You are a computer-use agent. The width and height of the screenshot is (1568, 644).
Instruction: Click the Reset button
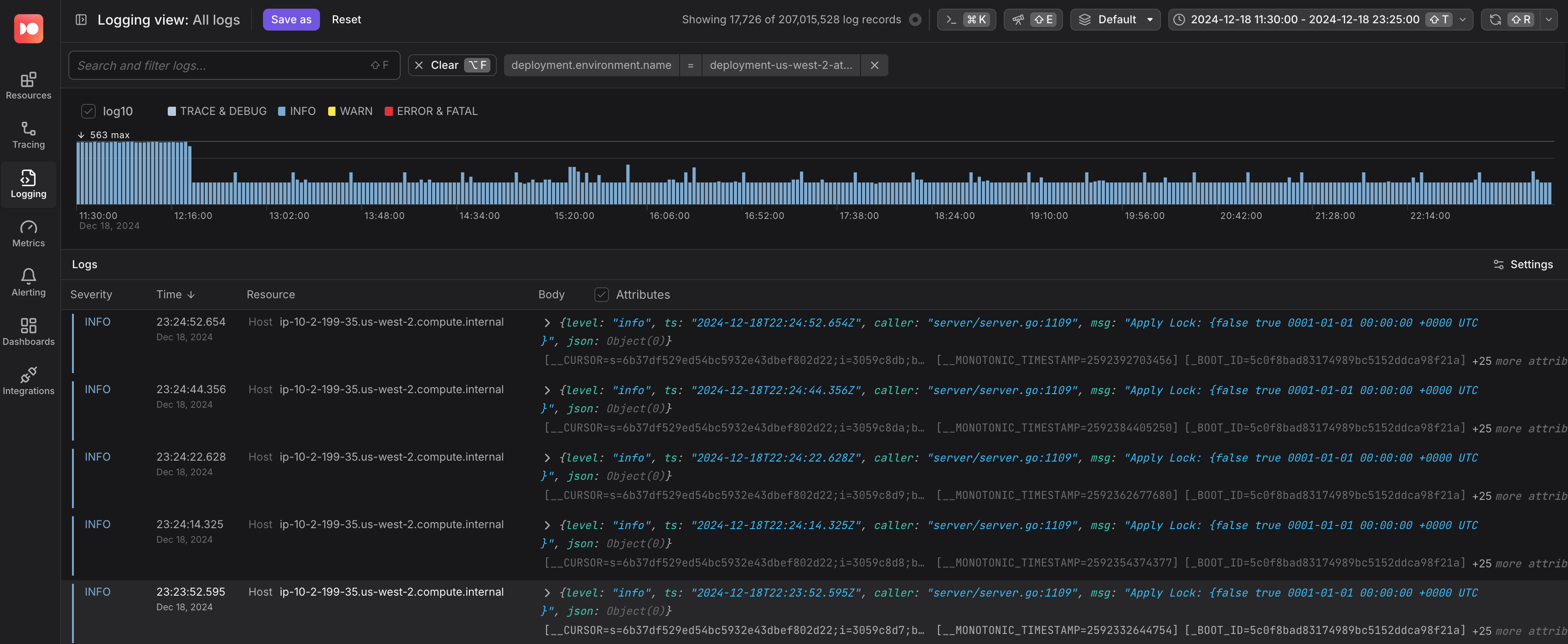point(346,20)
